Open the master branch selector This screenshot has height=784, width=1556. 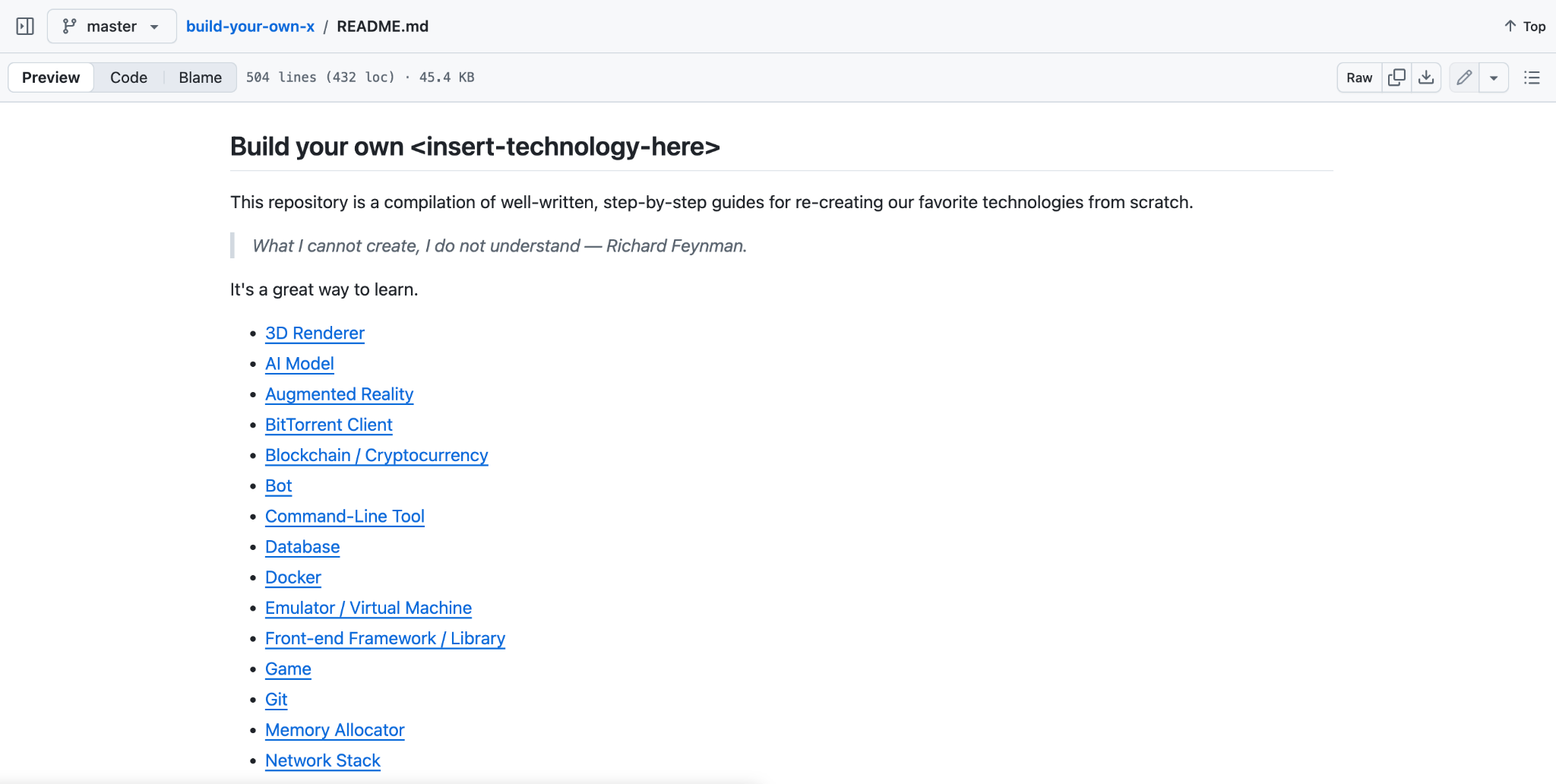(111, 25)
